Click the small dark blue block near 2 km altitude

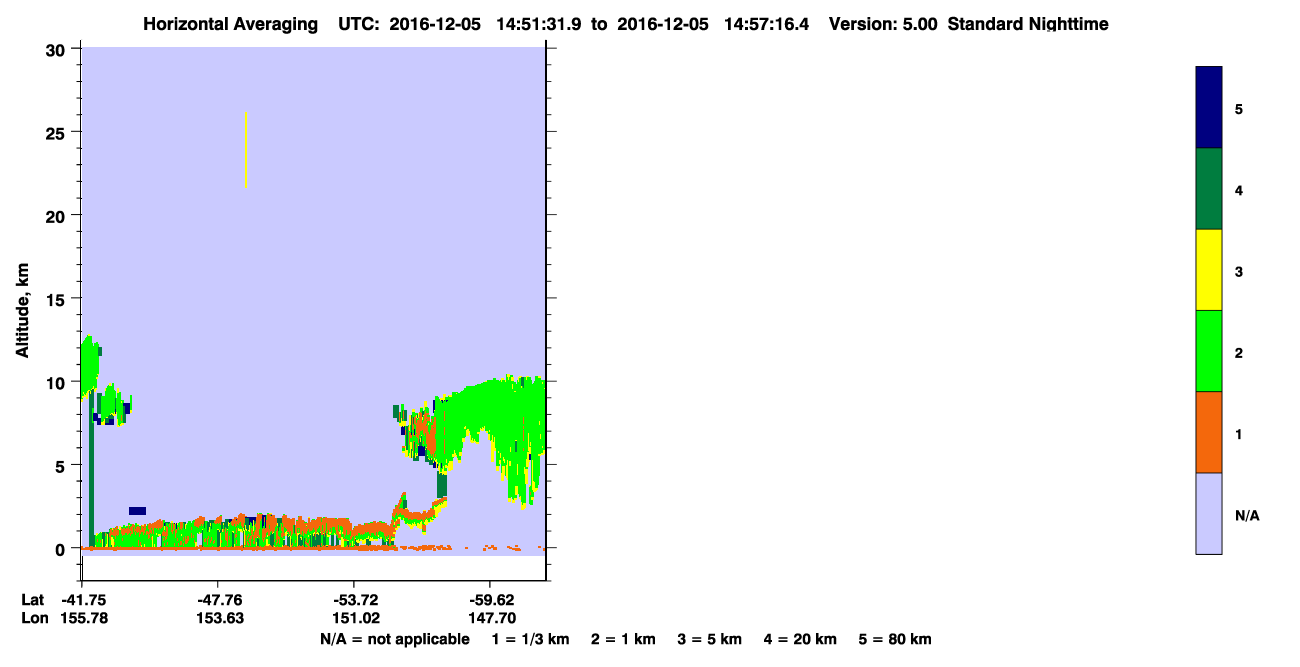[137, 511]
